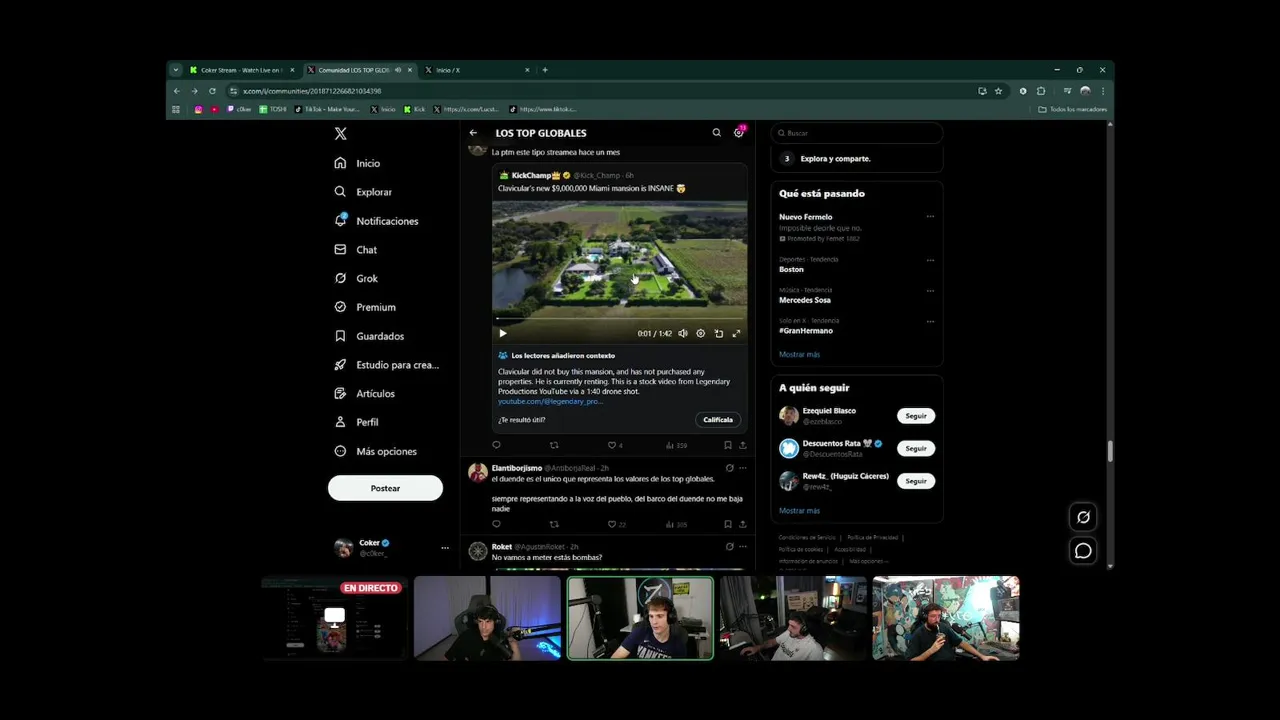Open floating Grok button at right edge
The image size is (1280, 720).
(1083, 517)
